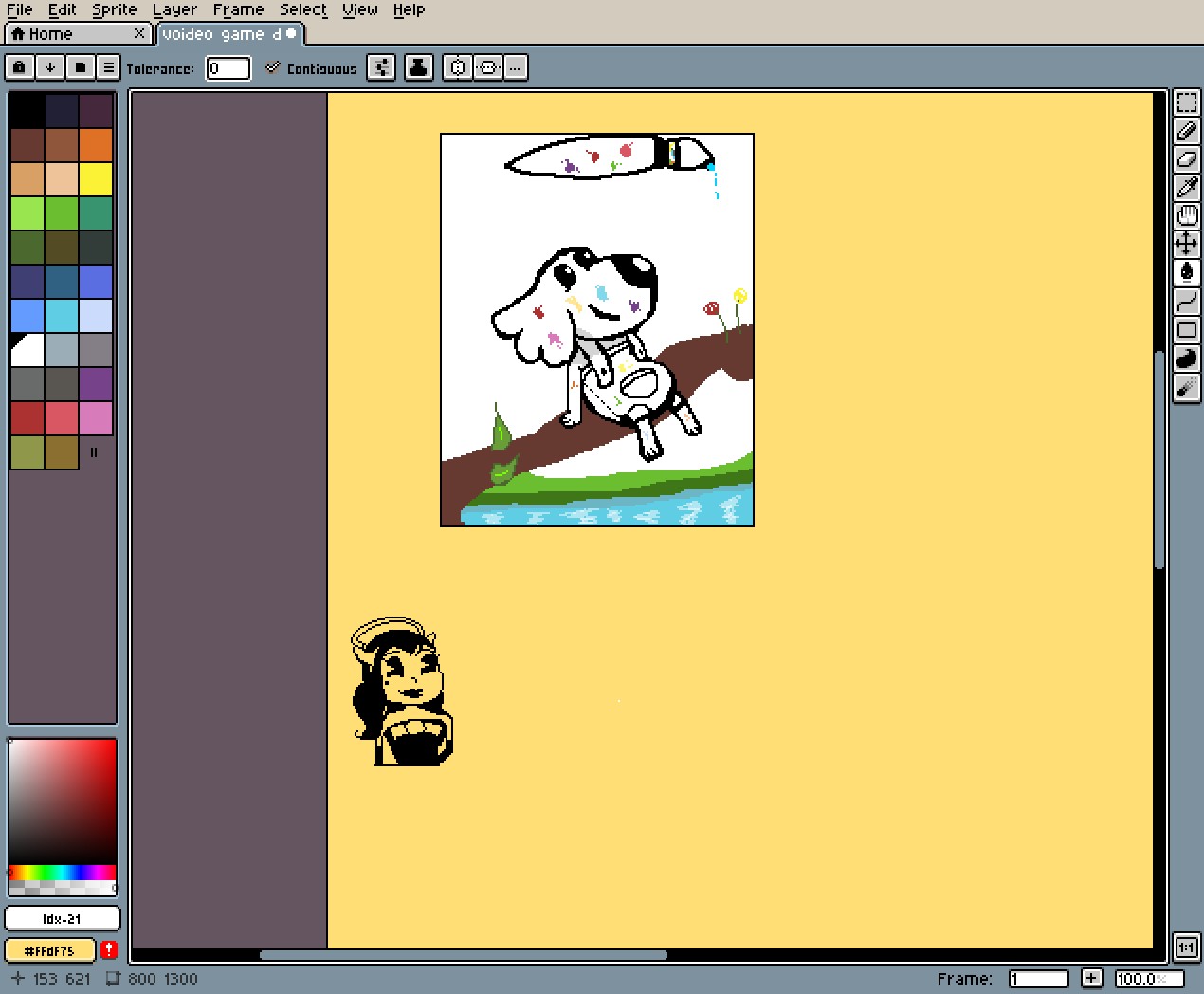The width and height of the screenshot is (1204, 994).
Task: Open the File menu
Action: (19, 9)
